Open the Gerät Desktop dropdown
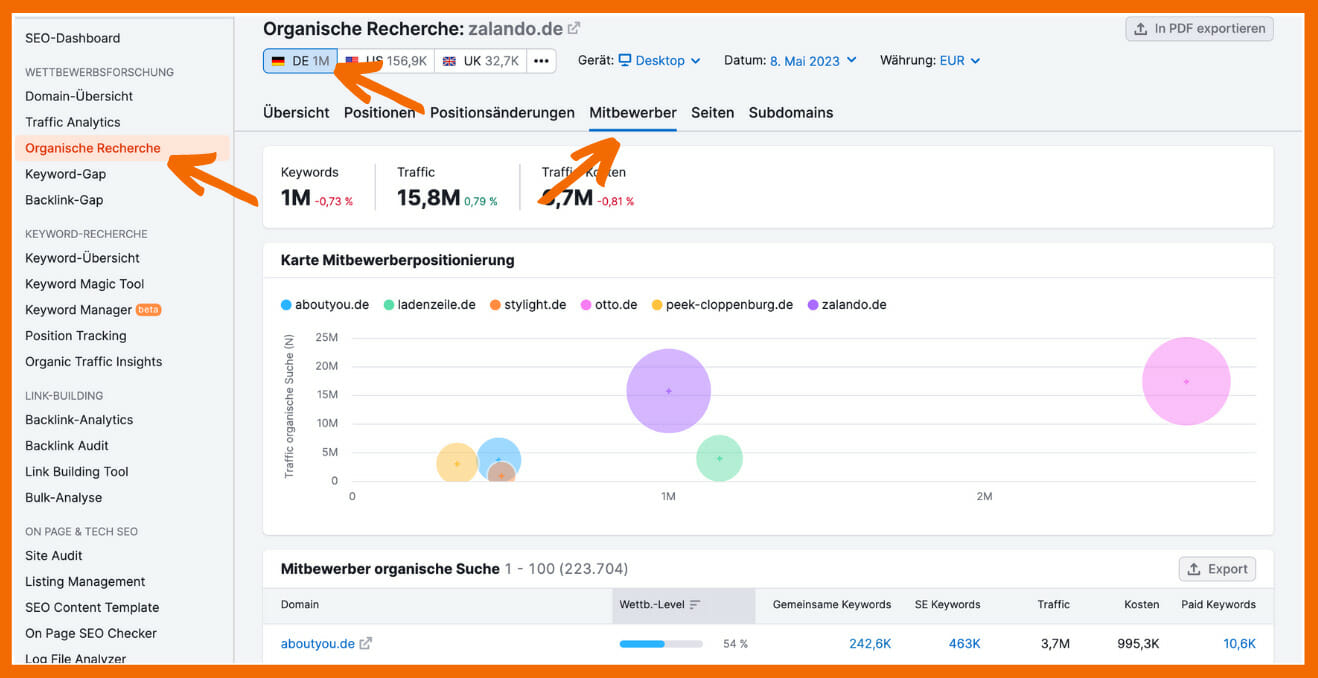Screen dimensions: 1318x678 click(659, 61)
